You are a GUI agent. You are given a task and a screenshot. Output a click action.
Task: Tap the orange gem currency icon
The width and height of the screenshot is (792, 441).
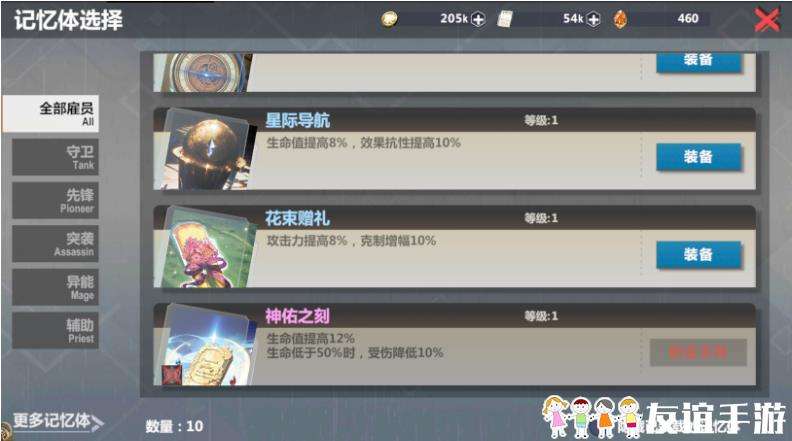pos(620,19)
